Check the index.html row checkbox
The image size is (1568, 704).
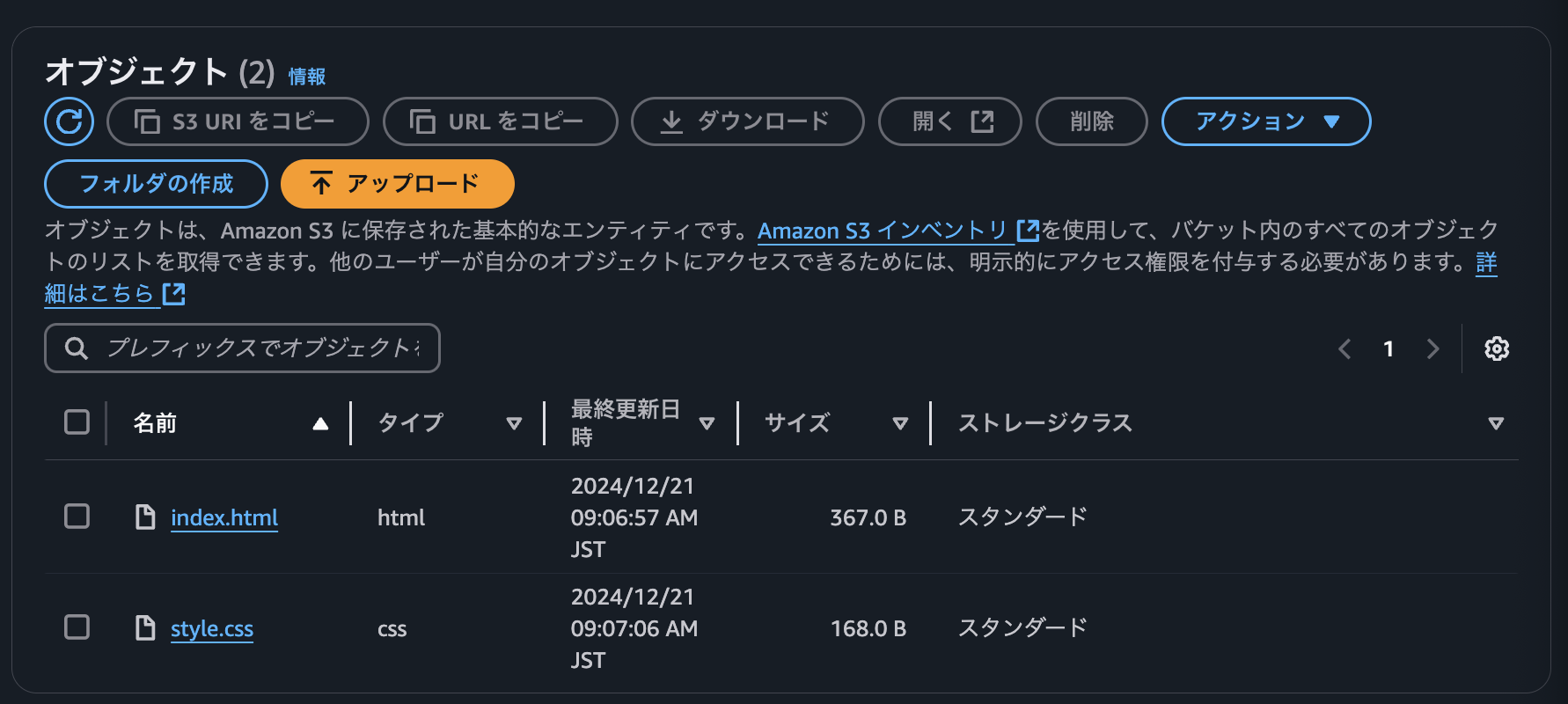pyautogui.click(x=76, y=517)
